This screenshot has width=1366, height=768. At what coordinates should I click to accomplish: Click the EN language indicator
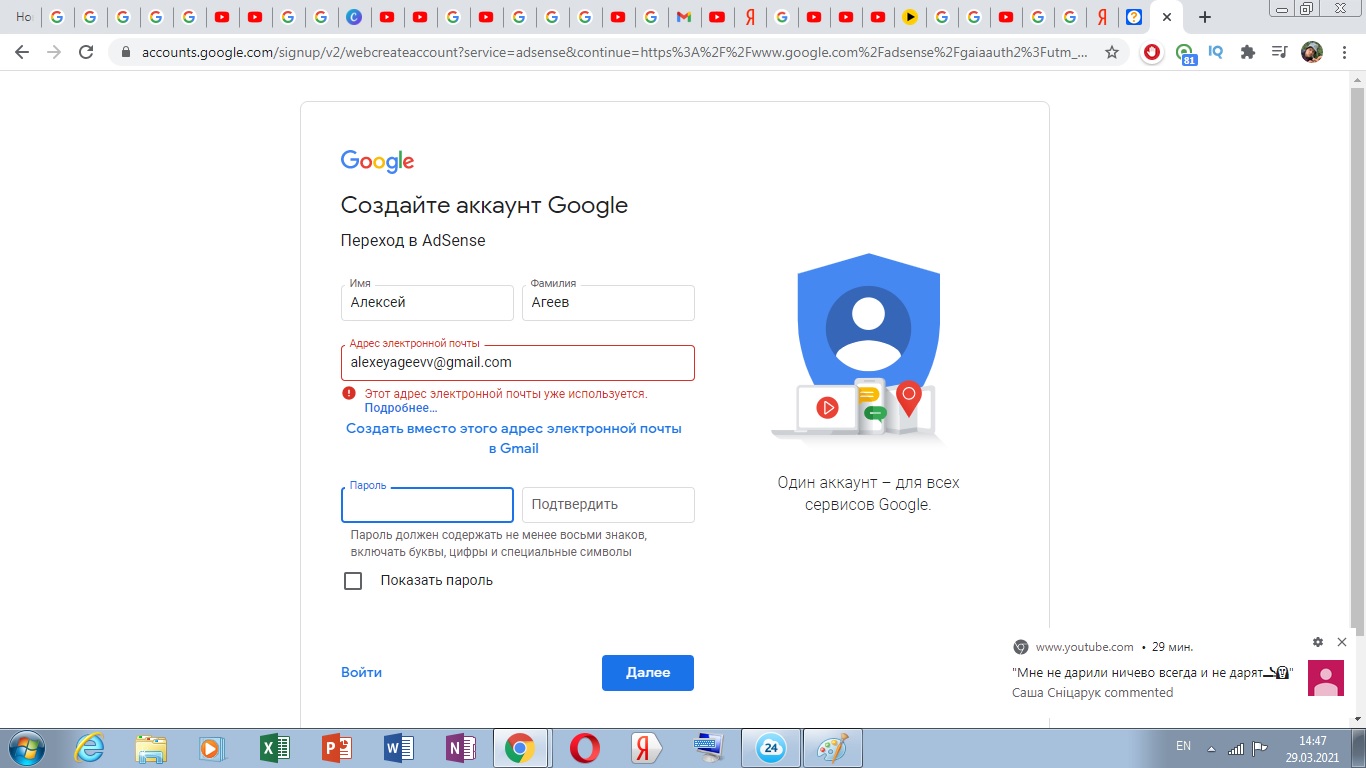1183,746
